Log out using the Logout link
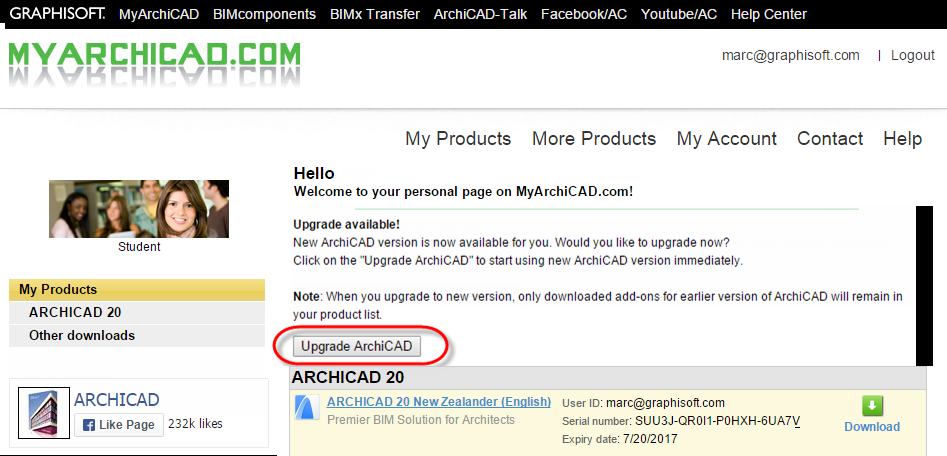The image size is (947, 456). coord(913,56)
